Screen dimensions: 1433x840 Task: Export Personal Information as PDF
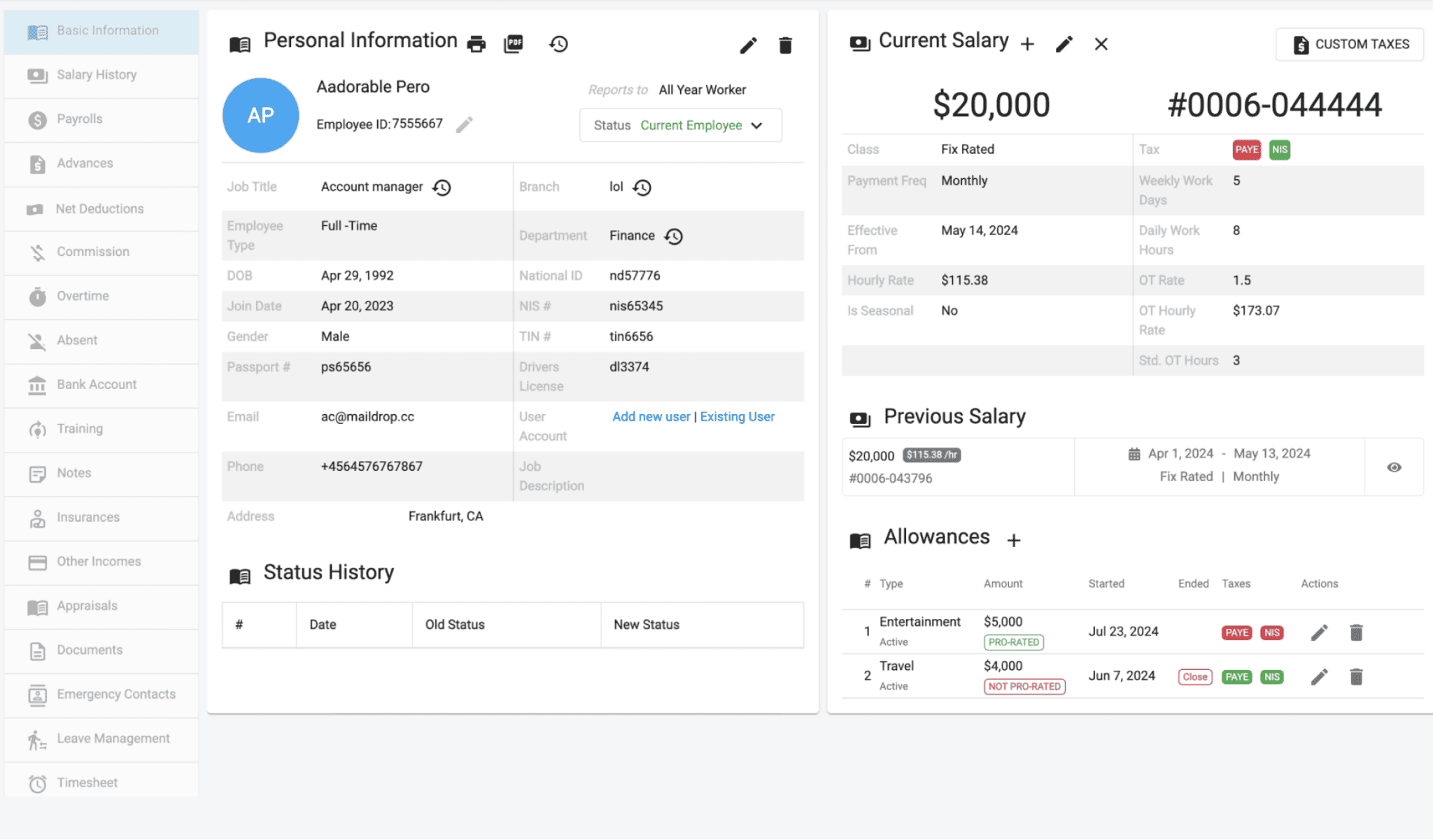(x=514, y=43)
